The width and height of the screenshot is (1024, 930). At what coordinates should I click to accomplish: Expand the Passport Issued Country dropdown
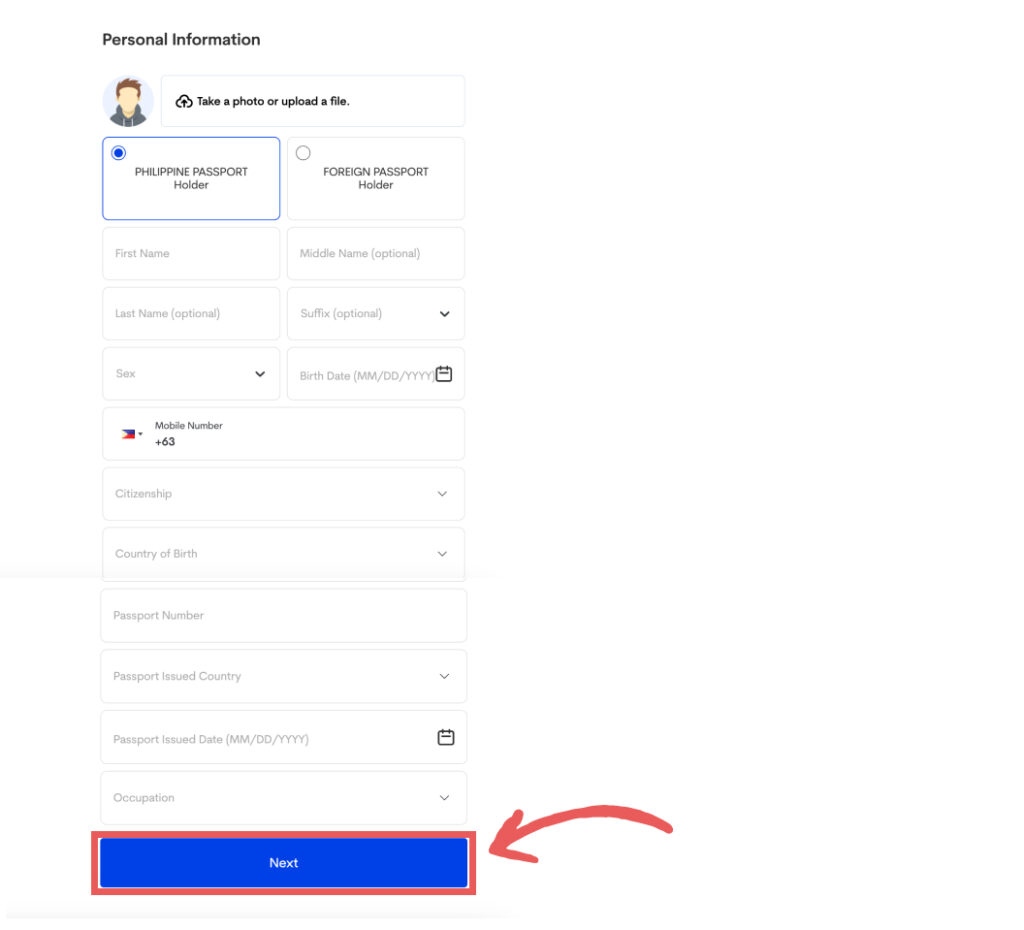point(283,676)
